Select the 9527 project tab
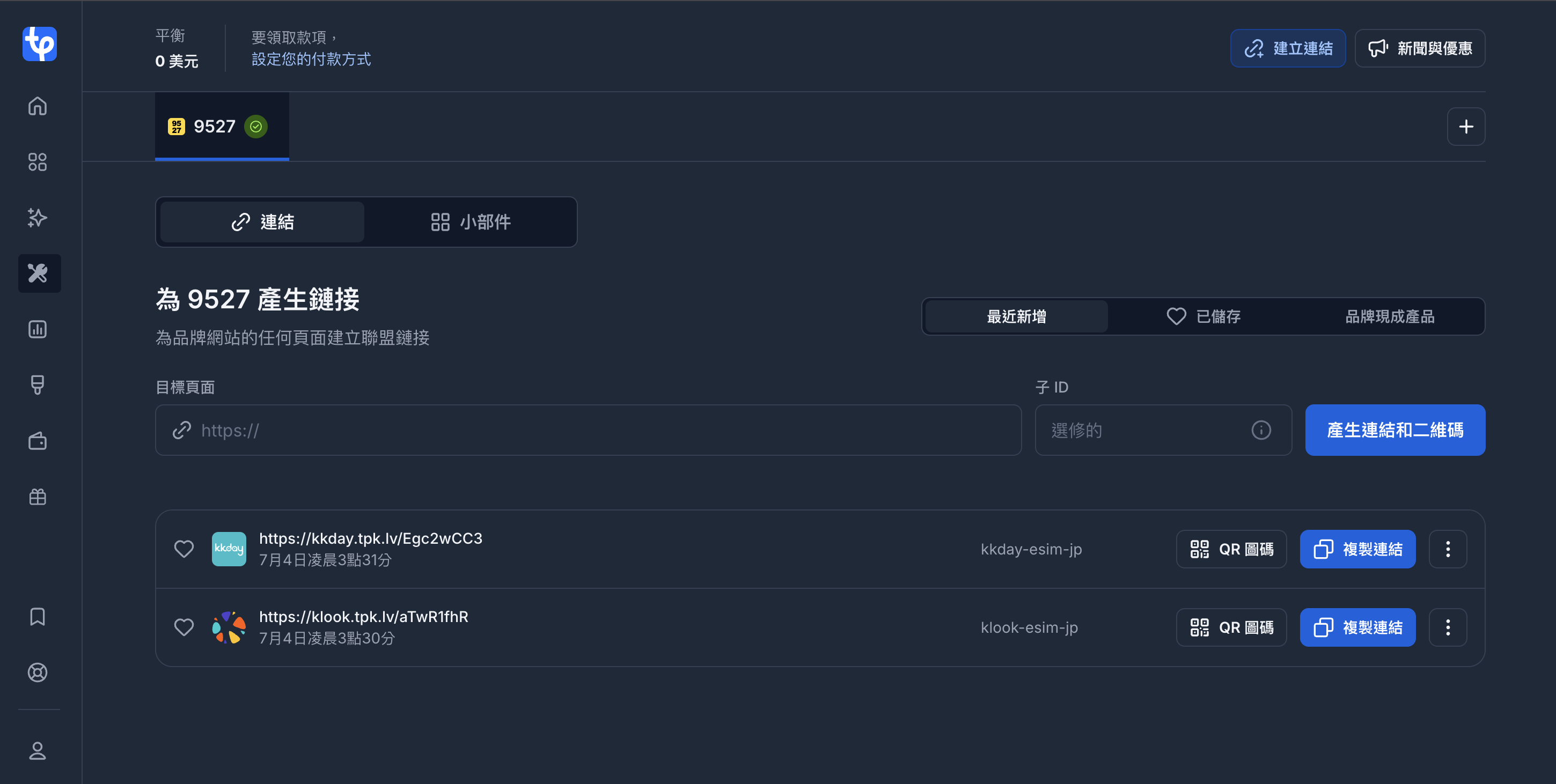1556x784 pixels. tap(222, 127)
